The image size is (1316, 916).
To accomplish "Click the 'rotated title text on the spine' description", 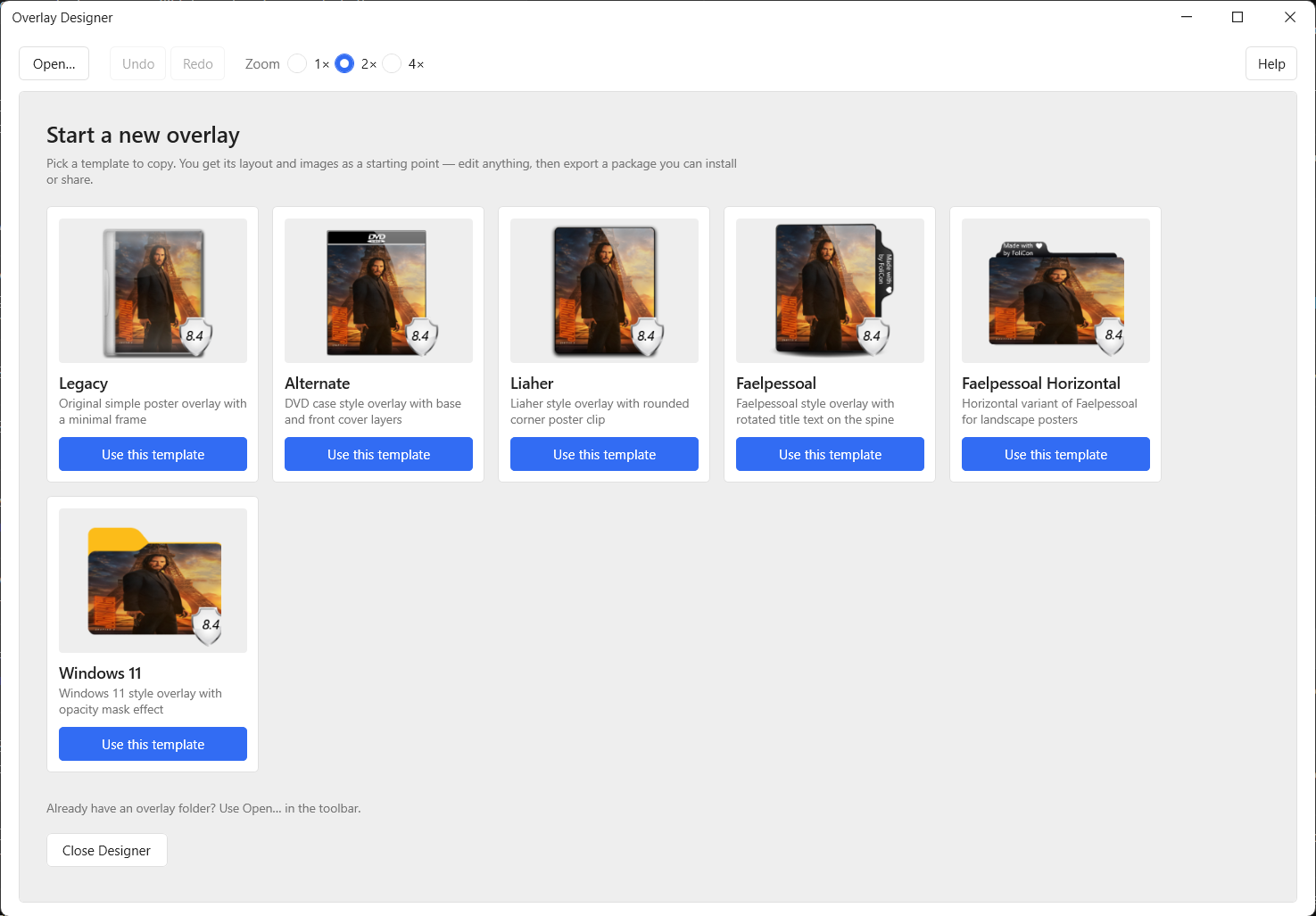I will tap(815, 411).
